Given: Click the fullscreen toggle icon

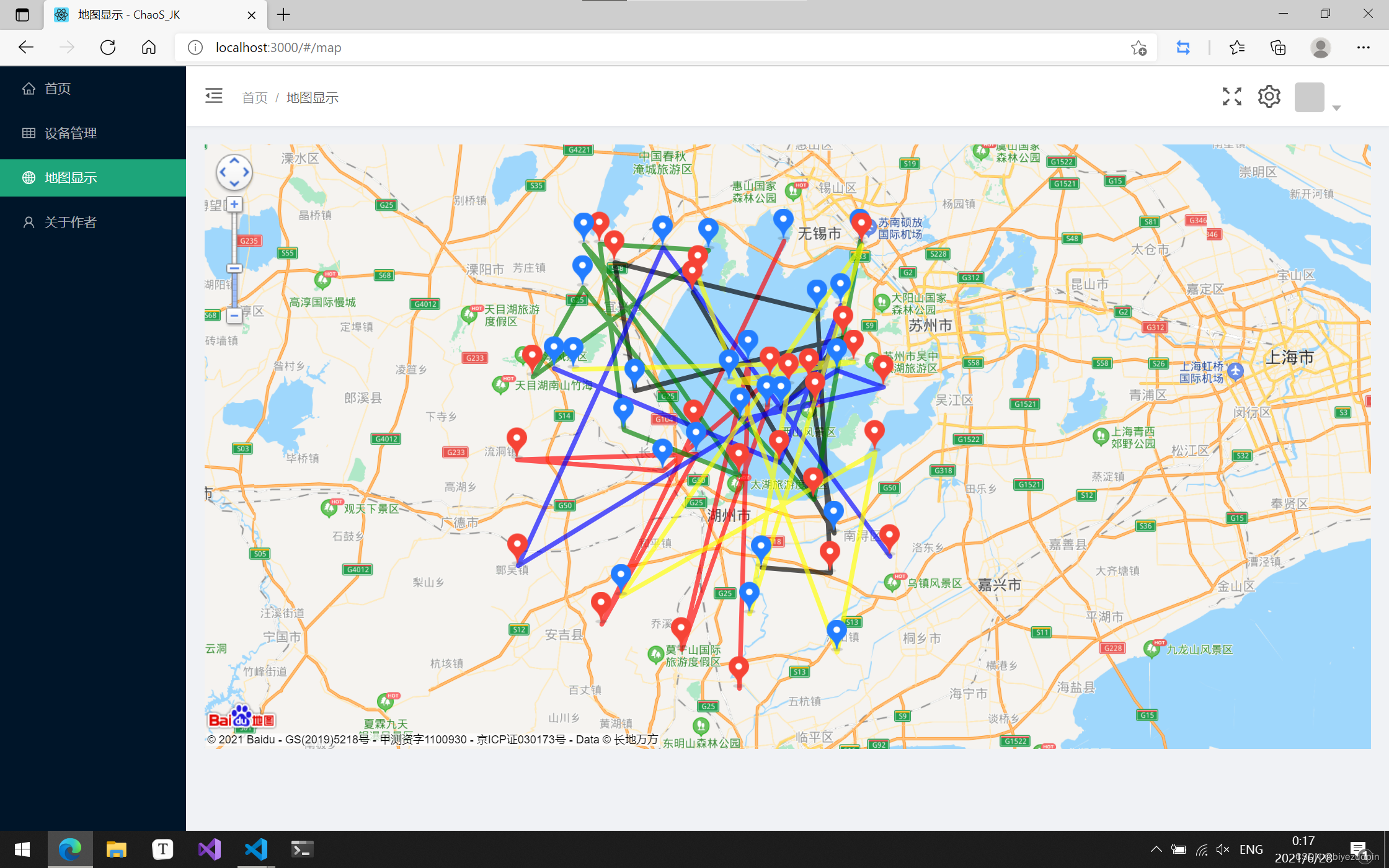Looking at the screenshot, I should click(x=1231, y=97).
